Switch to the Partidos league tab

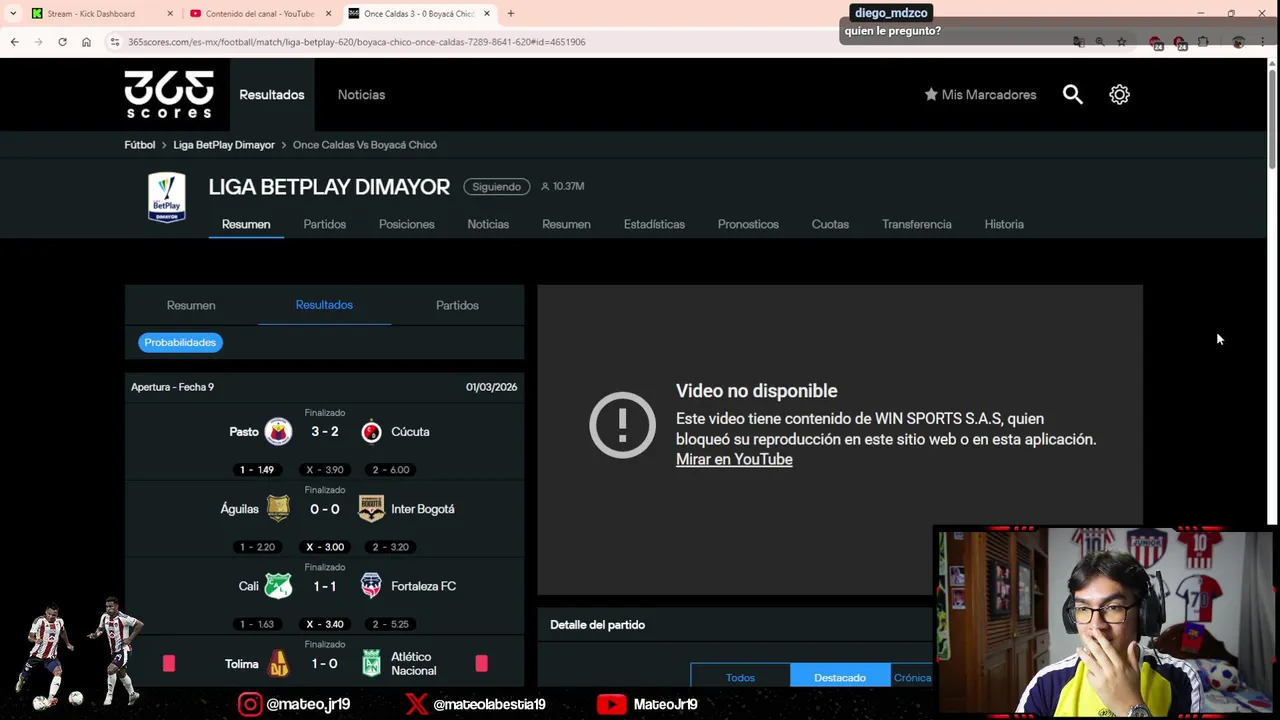pos(325,224)
